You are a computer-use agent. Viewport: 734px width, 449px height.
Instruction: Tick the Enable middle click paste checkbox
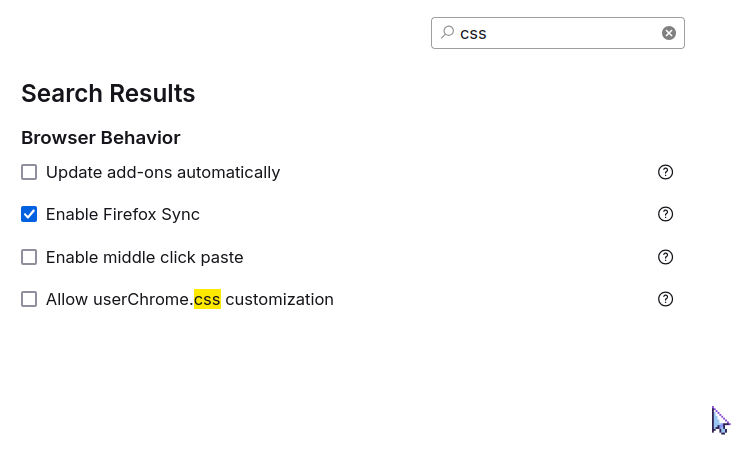tap(29, 257)
